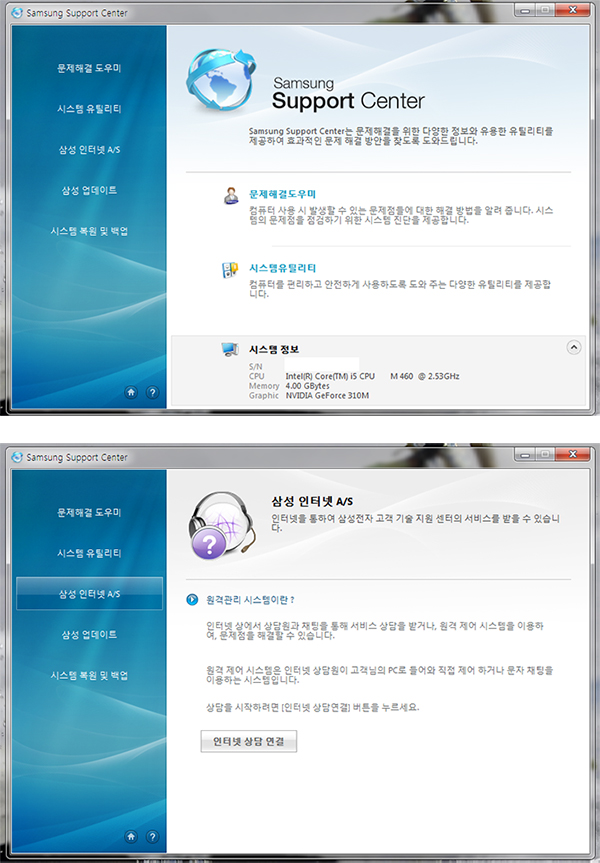600x863 pixels.
Task: Click help question icon in top window sidebar
Action: click(152, 392)
